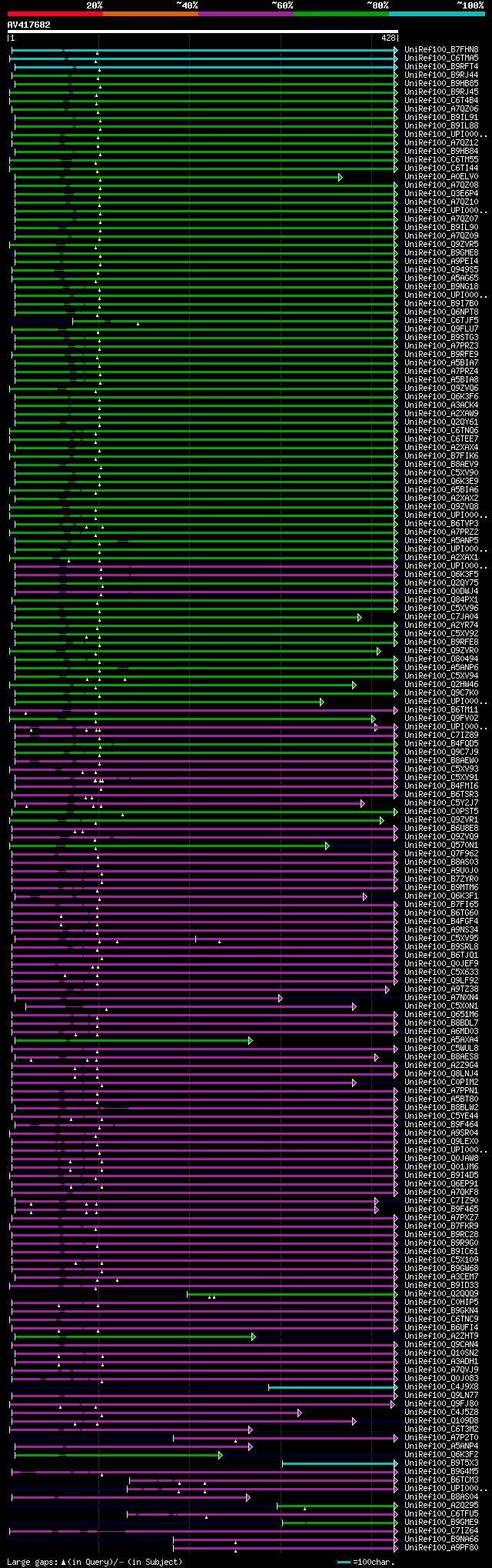
Task: Select label UniRef100_Q9LEX0
Action: [x=441, y=1142]
